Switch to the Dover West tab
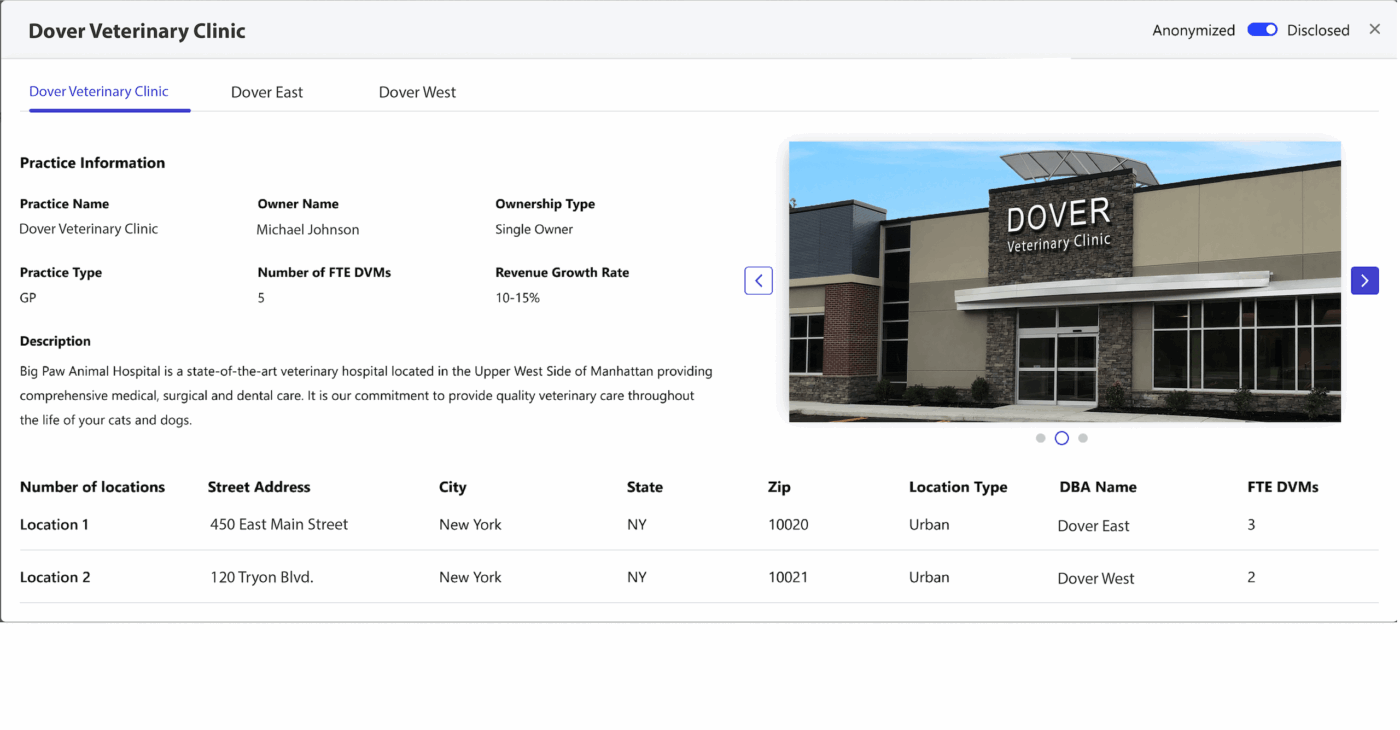1400x730 pixels. tap(417, 92)
